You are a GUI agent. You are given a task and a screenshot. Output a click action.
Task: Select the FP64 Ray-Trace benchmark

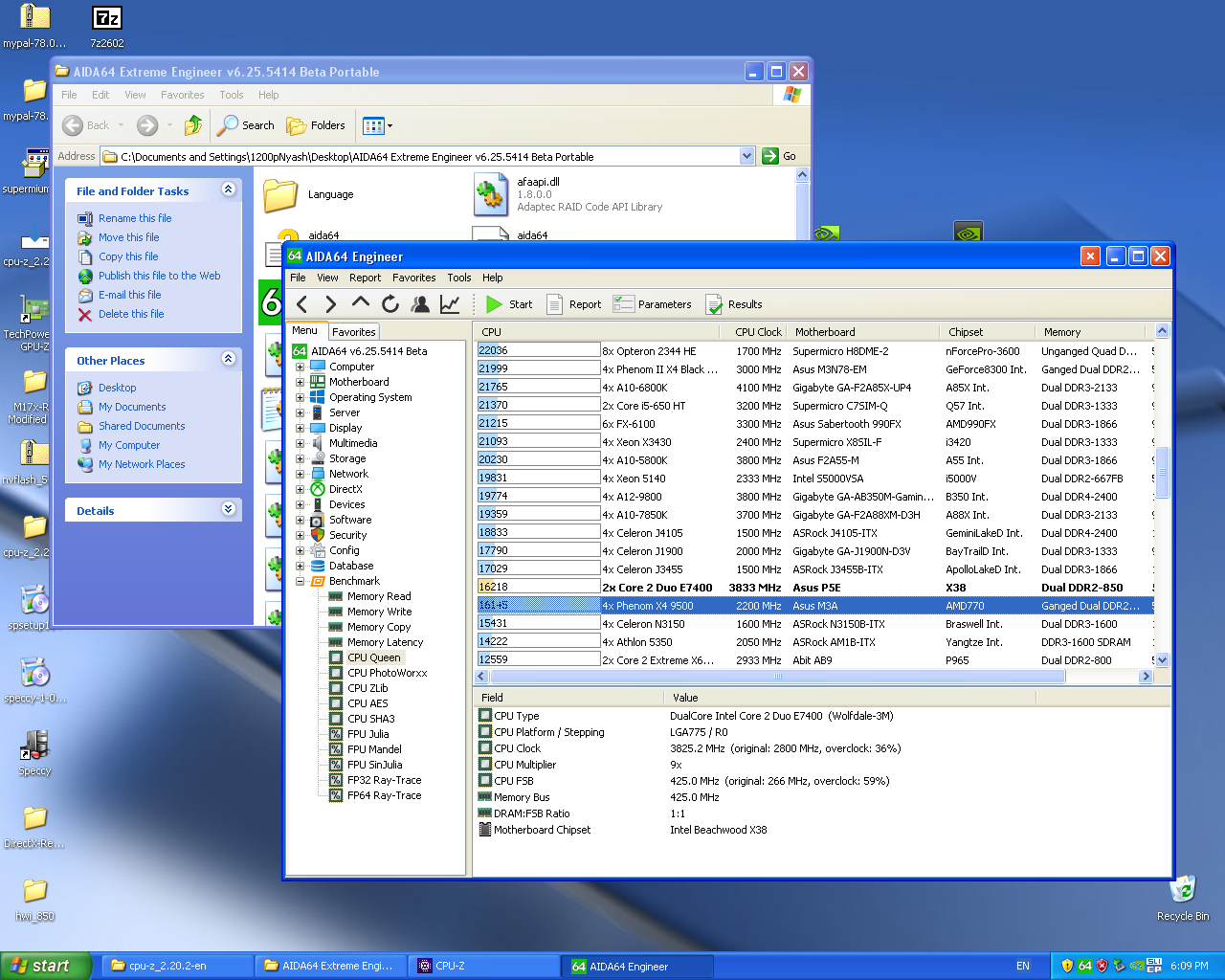(384, 795)
